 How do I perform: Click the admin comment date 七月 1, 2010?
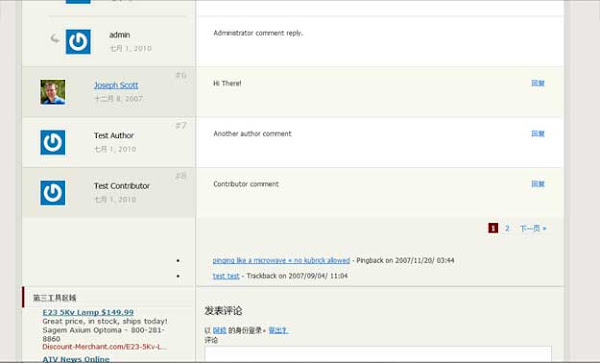click(x=130, y=49)
